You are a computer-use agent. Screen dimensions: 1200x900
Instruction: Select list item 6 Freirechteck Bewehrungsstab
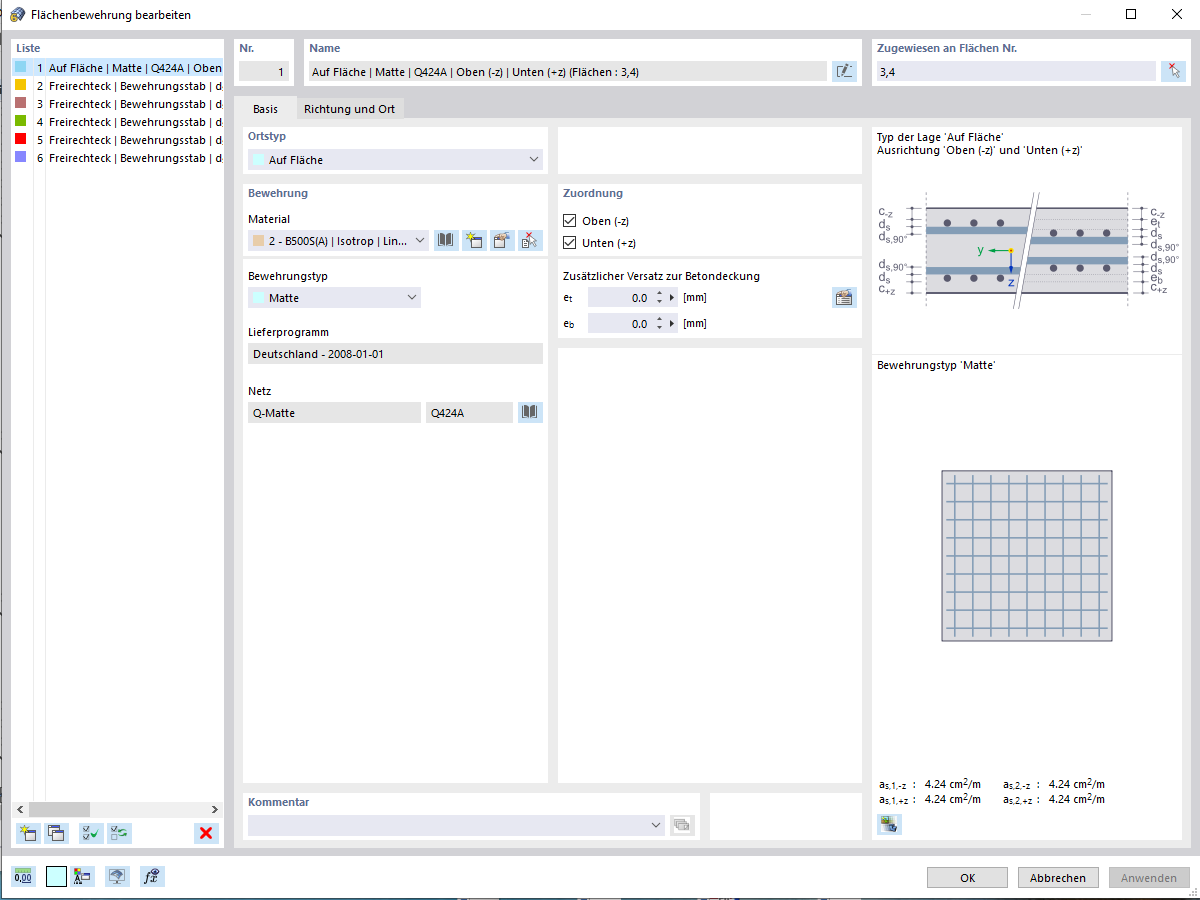point(118,158)
